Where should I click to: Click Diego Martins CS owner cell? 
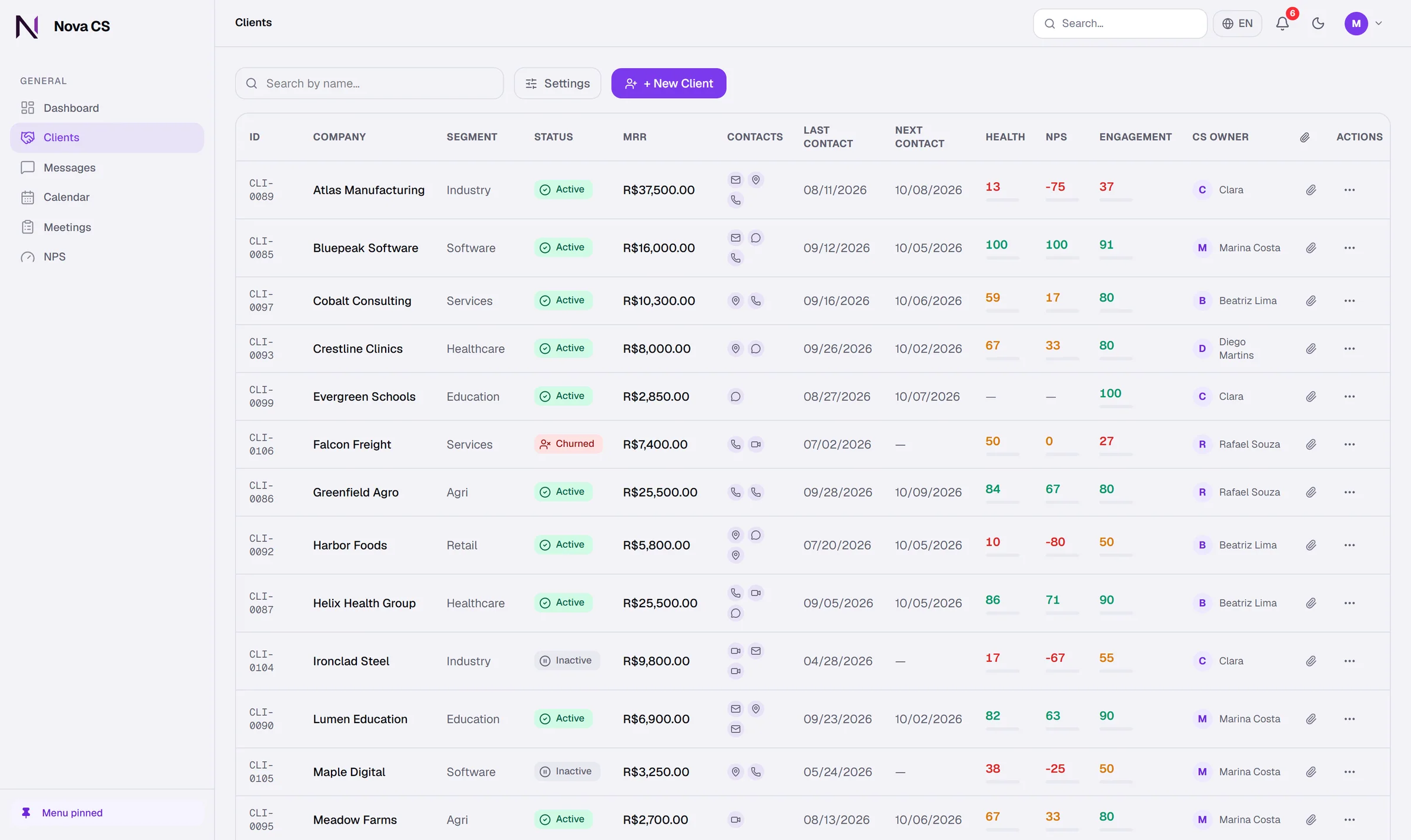[1236, 349]
